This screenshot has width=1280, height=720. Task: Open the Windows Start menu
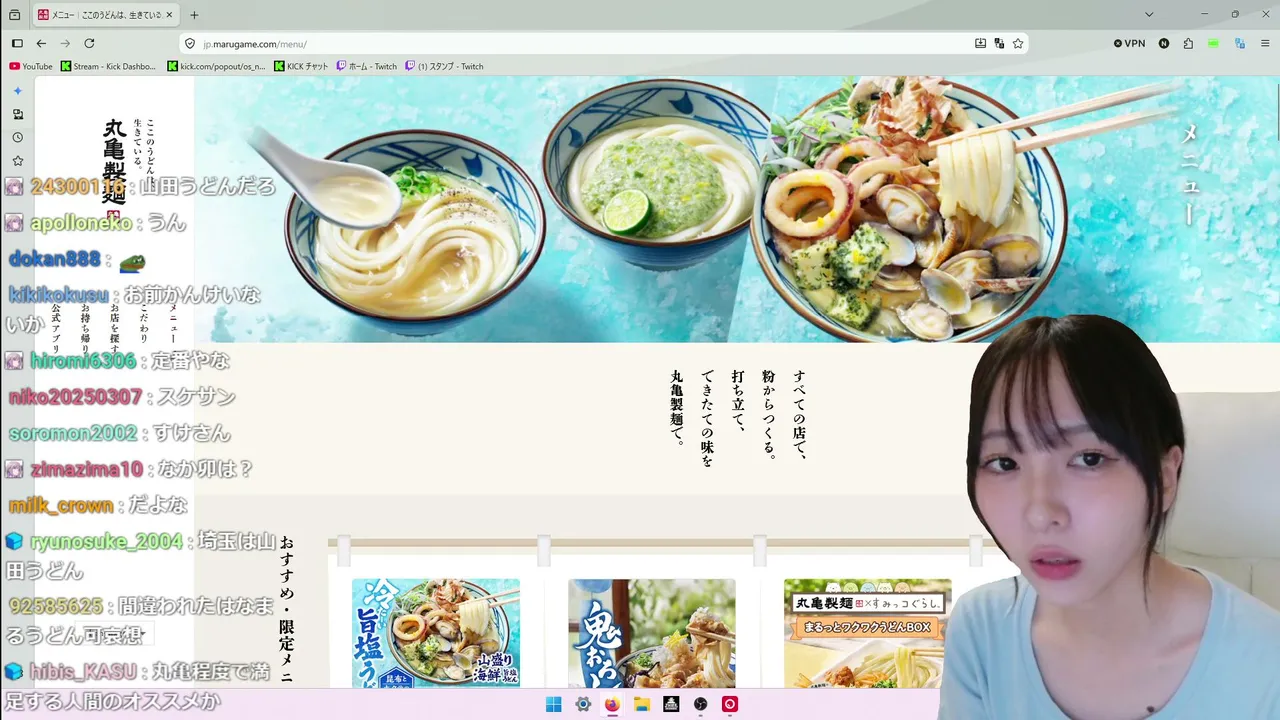pyautogui.click(x=553, y=704)
